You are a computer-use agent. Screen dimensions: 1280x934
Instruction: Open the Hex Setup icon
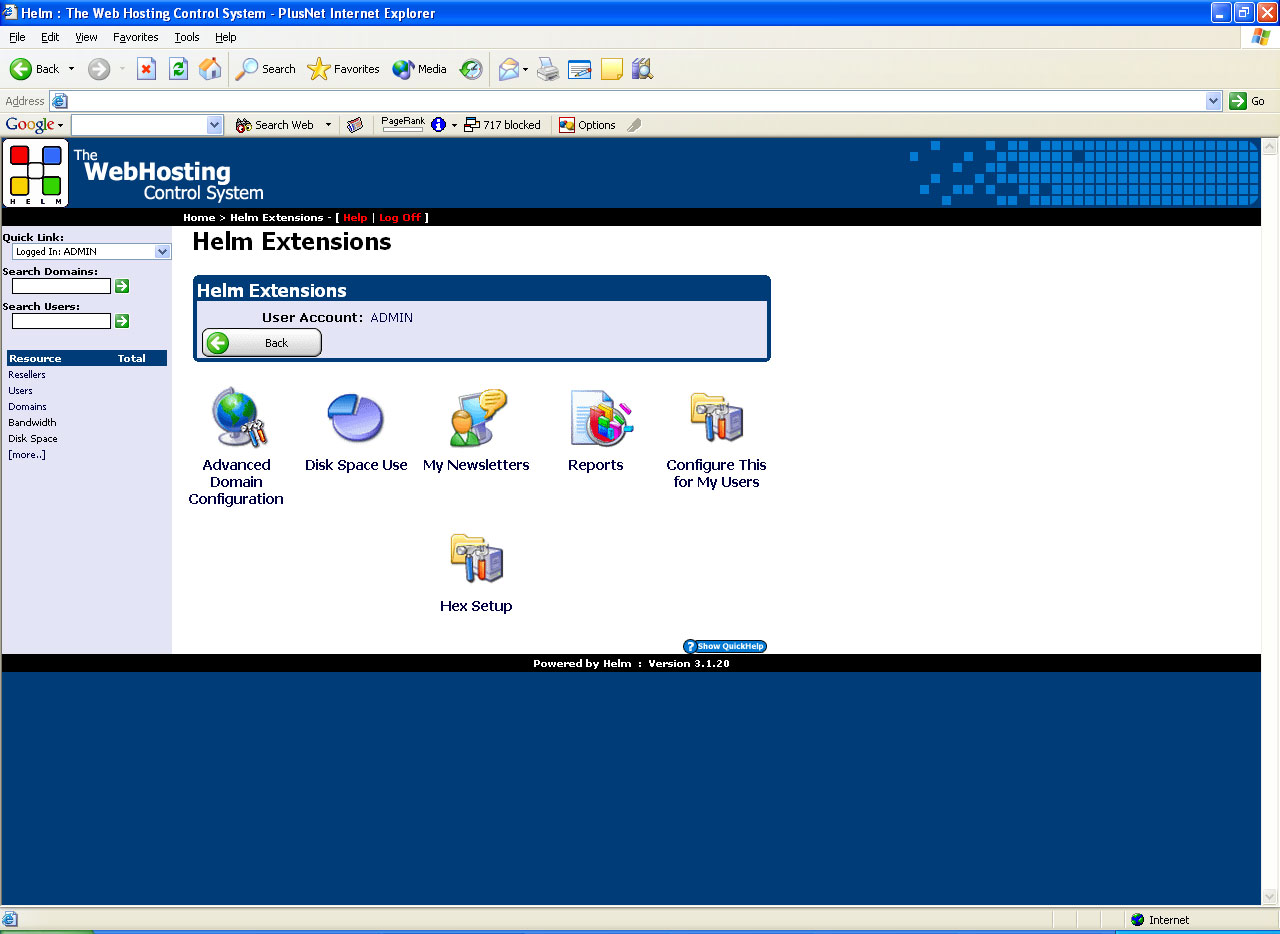coord(476,559)
